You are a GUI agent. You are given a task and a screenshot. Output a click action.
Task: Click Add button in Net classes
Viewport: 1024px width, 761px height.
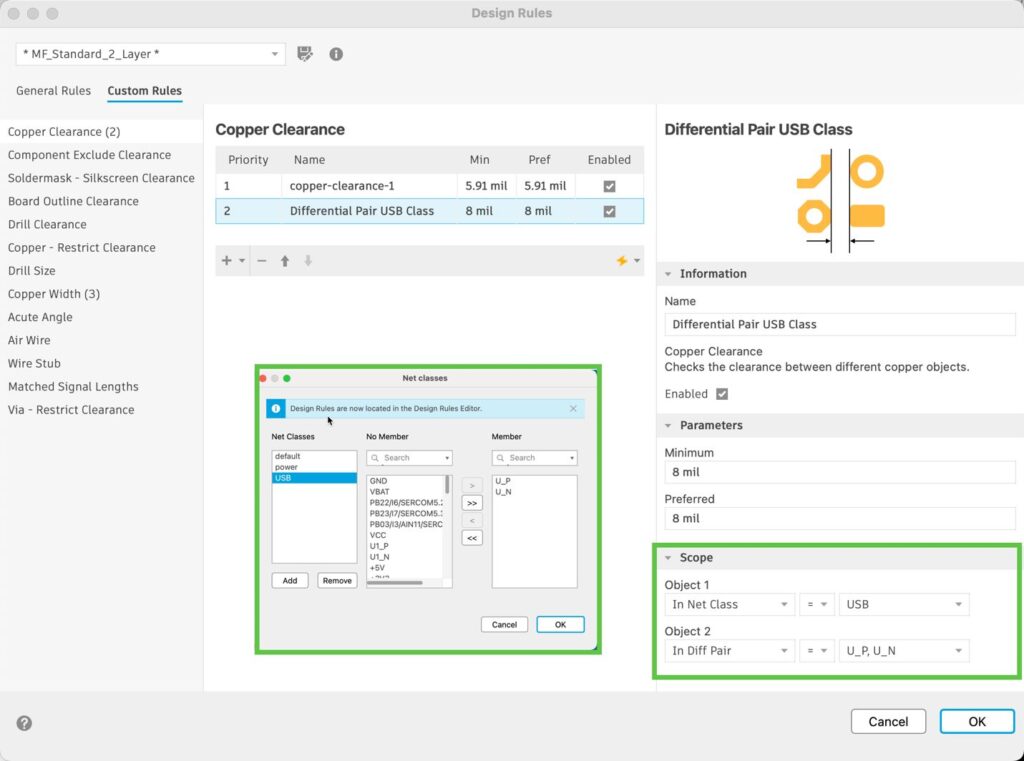coord(290,581)
